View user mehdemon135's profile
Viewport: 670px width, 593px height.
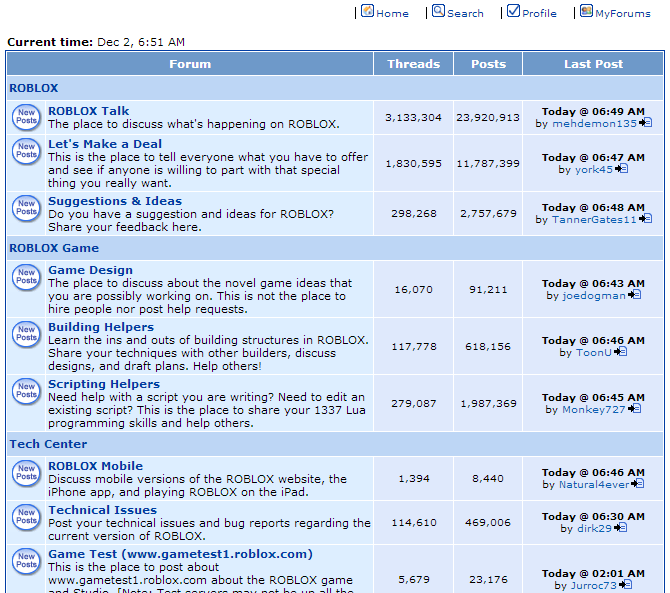(x=594, y=123)
